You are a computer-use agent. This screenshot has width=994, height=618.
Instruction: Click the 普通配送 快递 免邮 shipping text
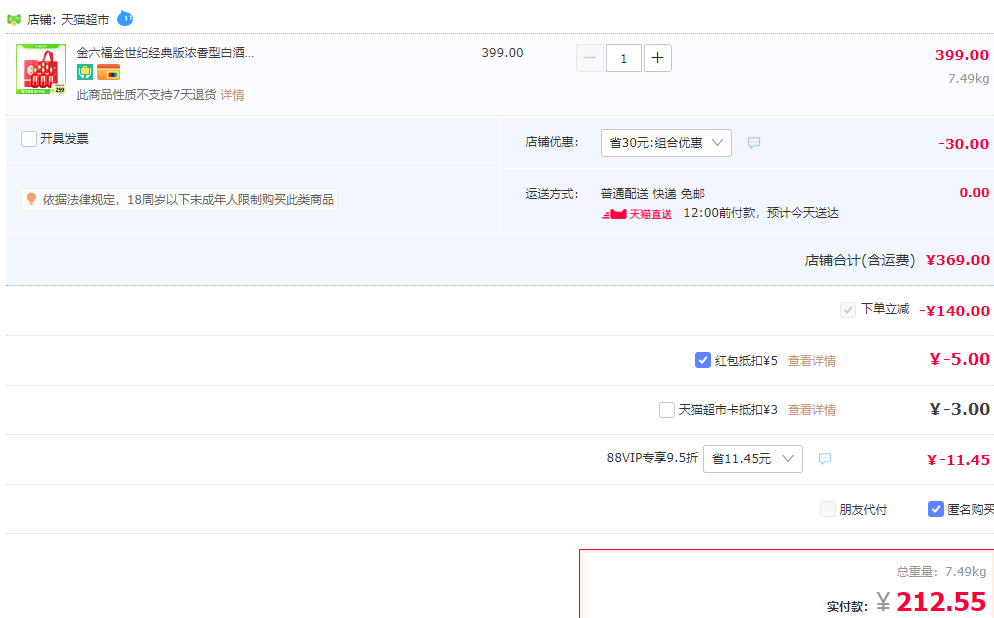(x=653, y=193)
